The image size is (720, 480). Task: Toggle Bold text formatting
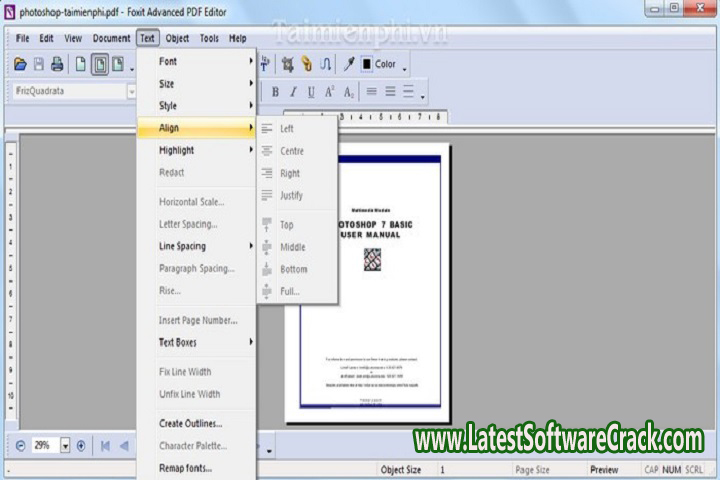275,92
